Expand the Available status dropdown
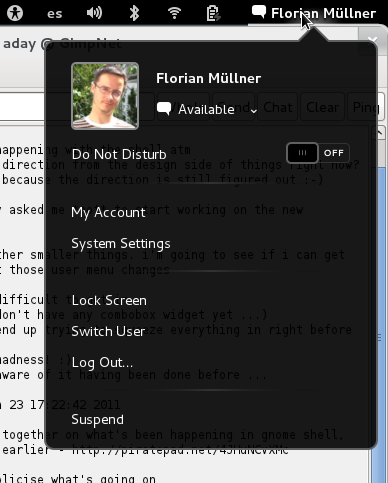The height and width of the screenshot is (483, 388). [207, 109]
